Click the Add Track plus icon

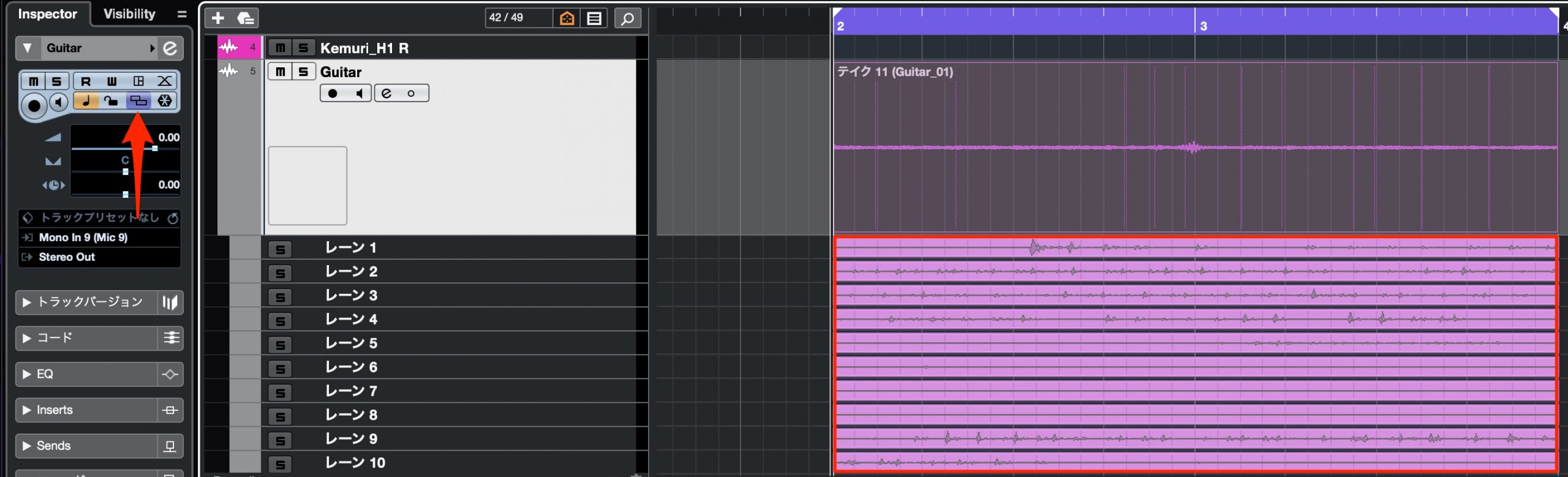218,18
